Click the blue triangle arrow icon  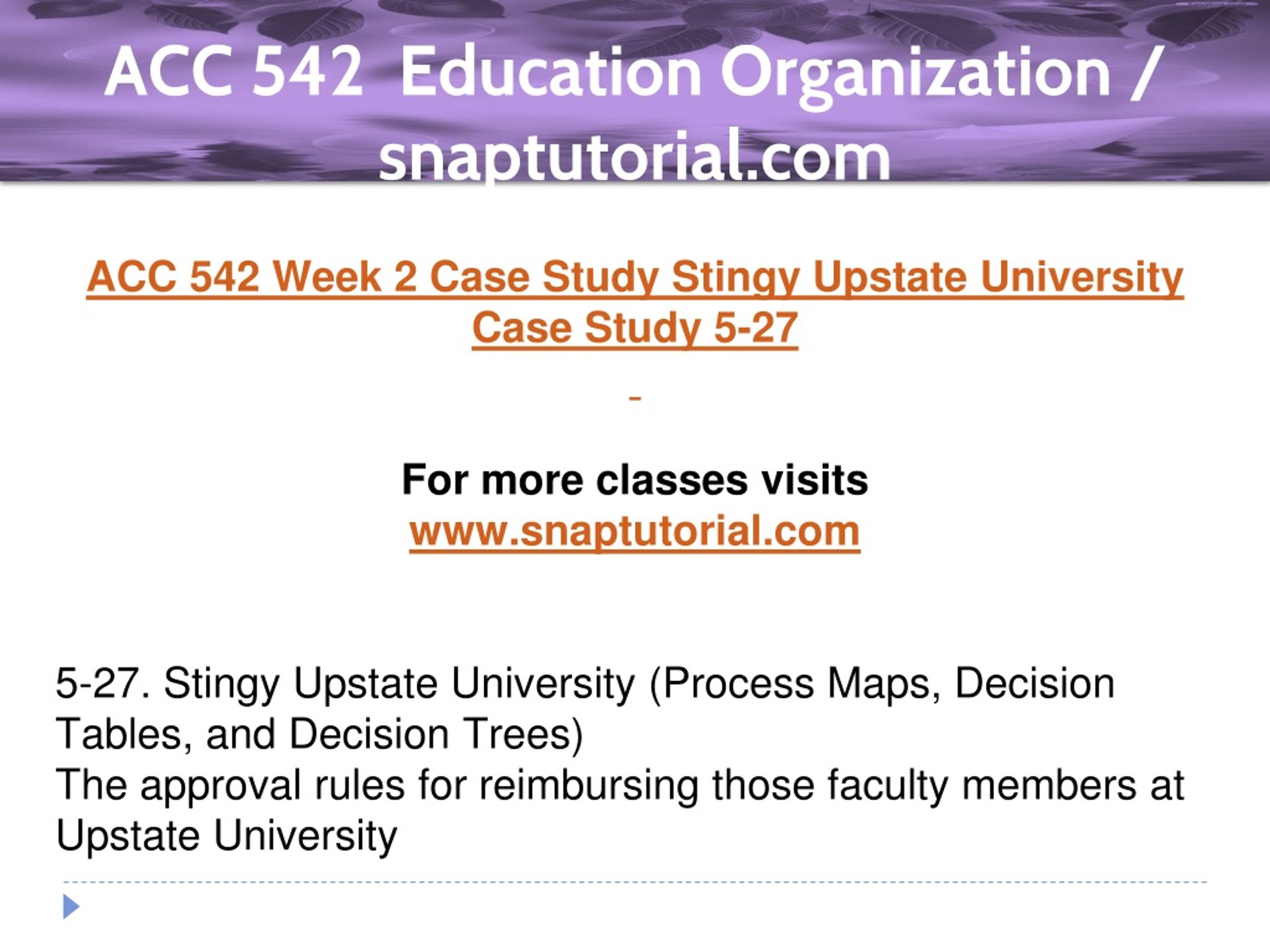(70, 907)
